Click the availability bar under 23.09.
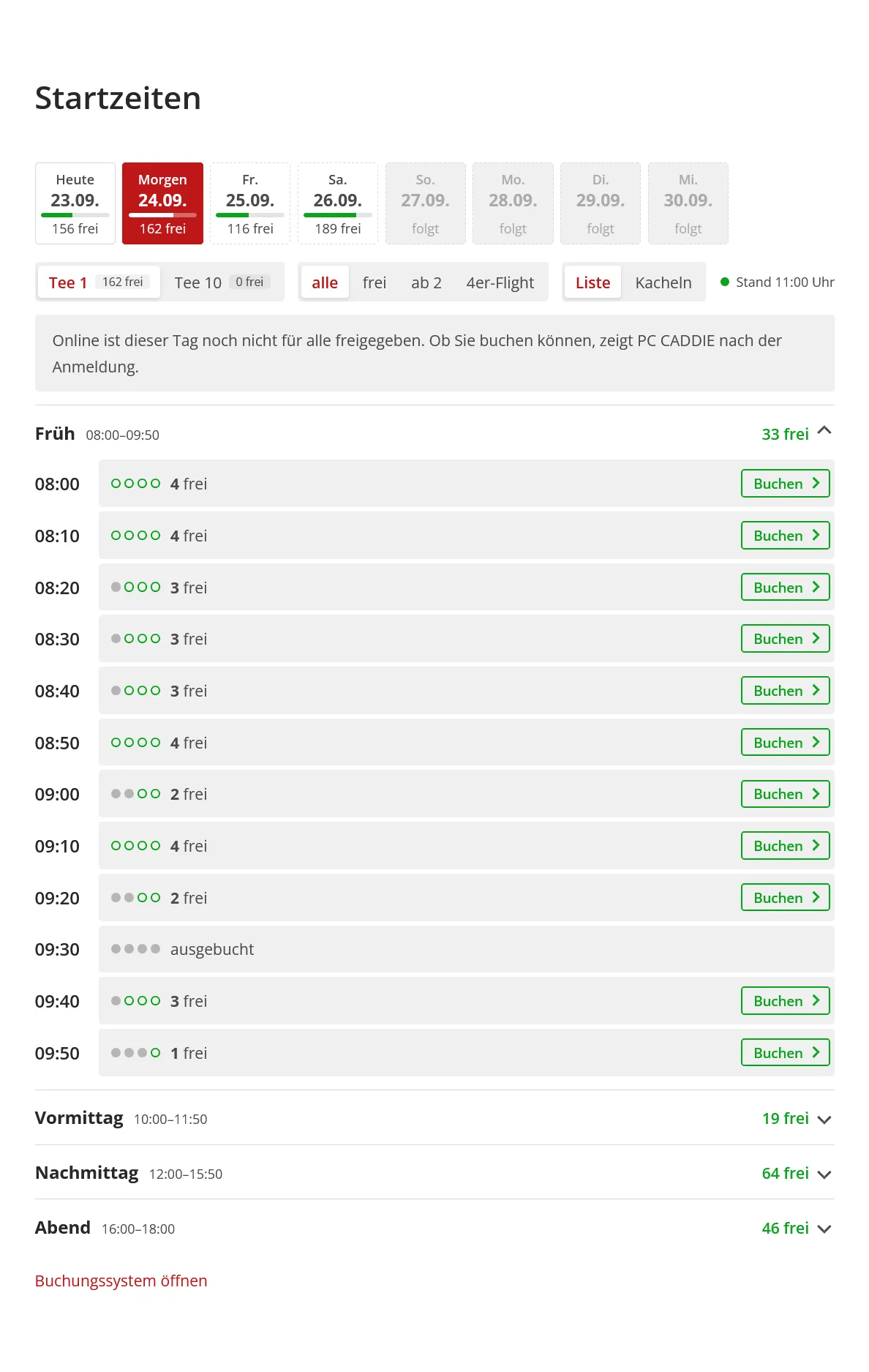This screenshot has width=869, height=1372. click(x=75, y=215)
